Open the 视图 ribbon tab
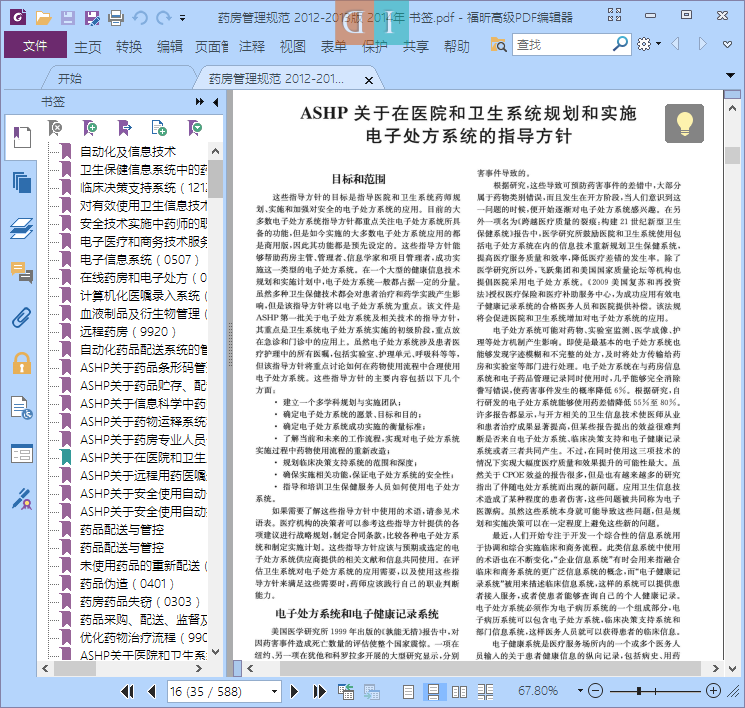The height and width of the screenshot is (708, 745). (292, 47)
